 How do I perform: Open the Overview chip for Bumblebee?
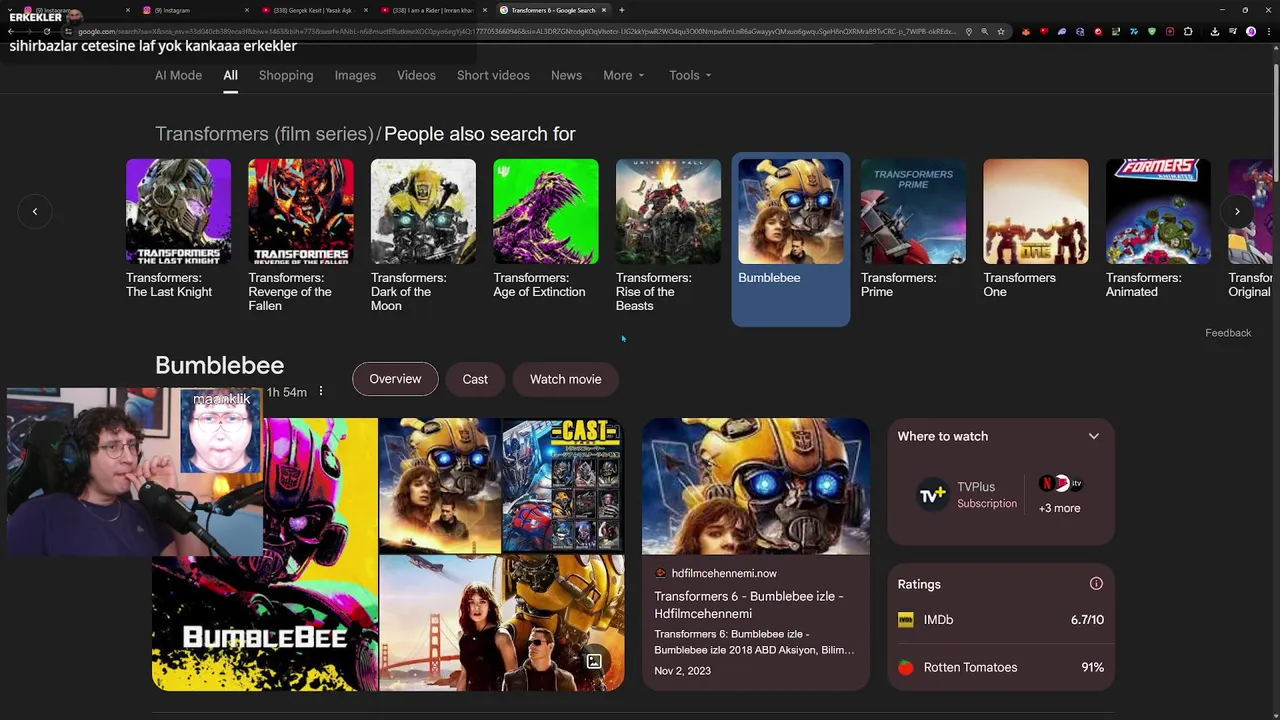(395, 379)
